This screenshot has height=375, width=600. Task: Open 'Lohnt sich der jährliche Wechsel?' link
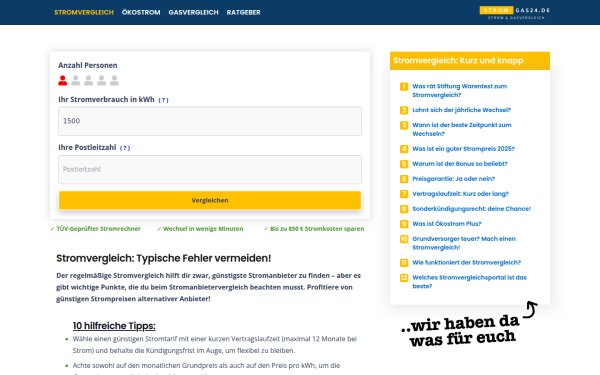pos(461,110)
